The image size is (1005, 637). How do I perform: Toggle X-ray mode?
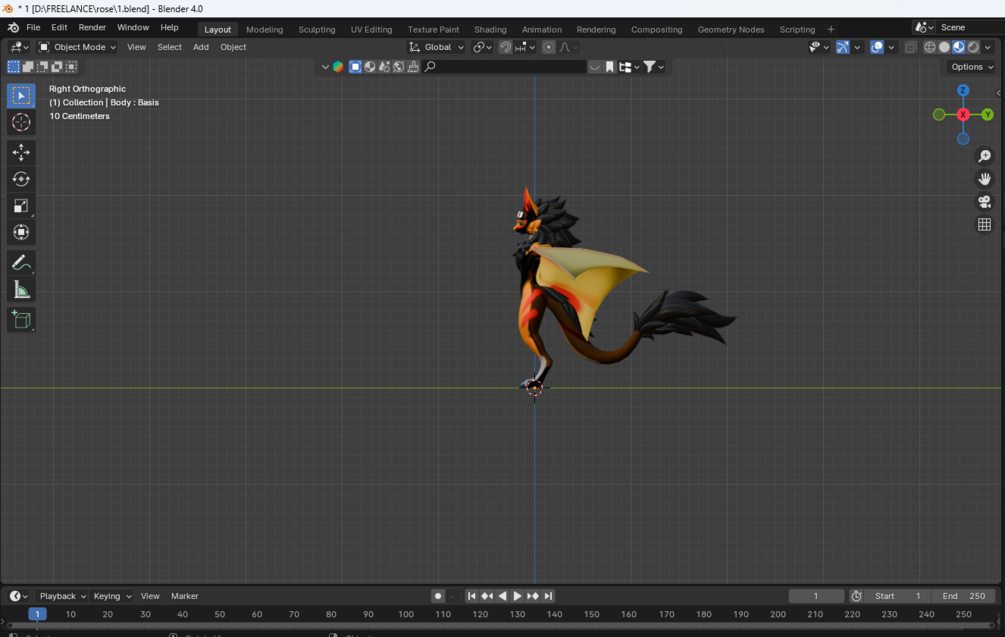(x=910, y=47)
